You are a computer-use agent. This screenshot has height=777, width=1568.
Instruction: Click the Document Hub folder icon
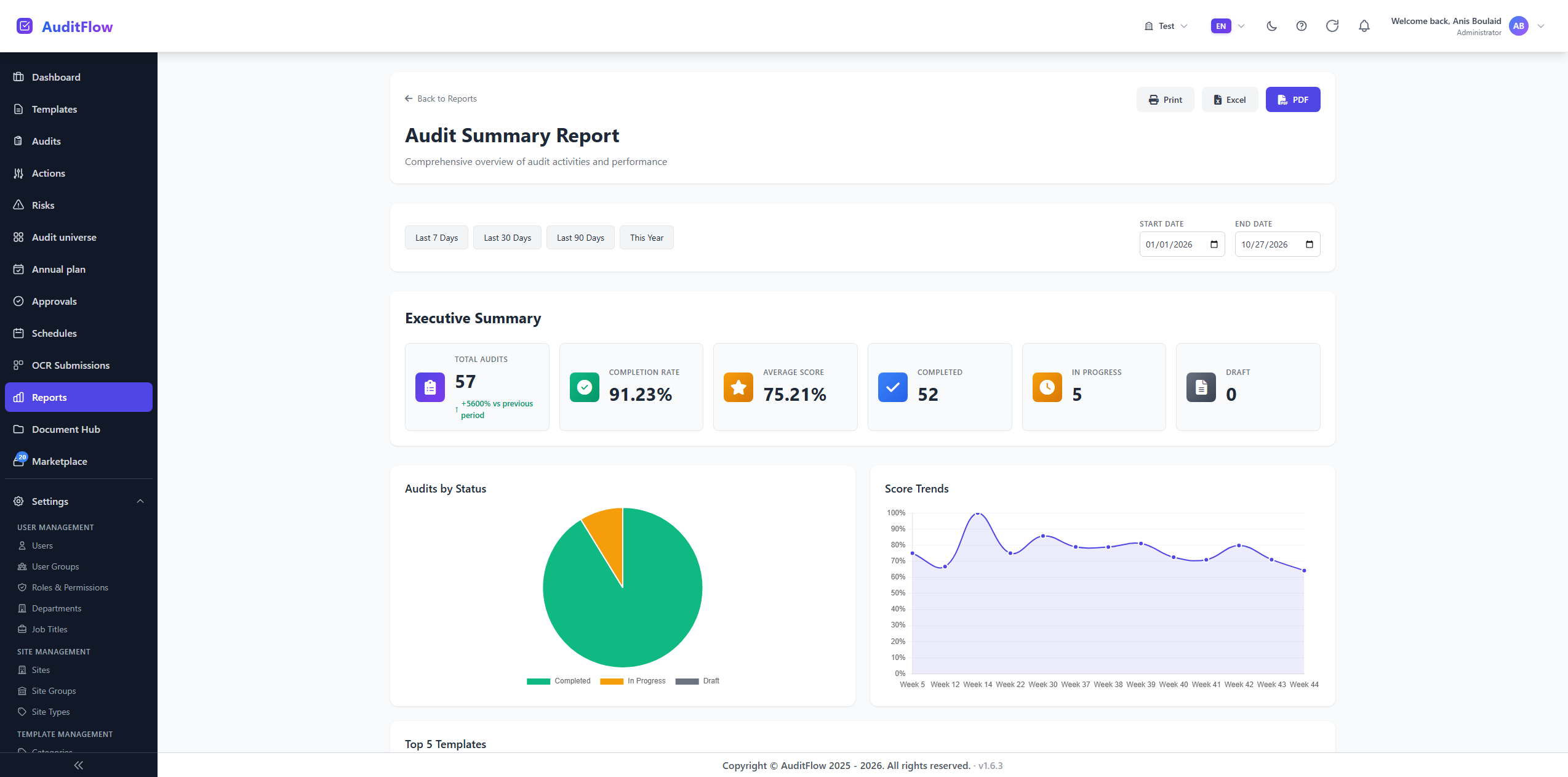click(18, 429)
